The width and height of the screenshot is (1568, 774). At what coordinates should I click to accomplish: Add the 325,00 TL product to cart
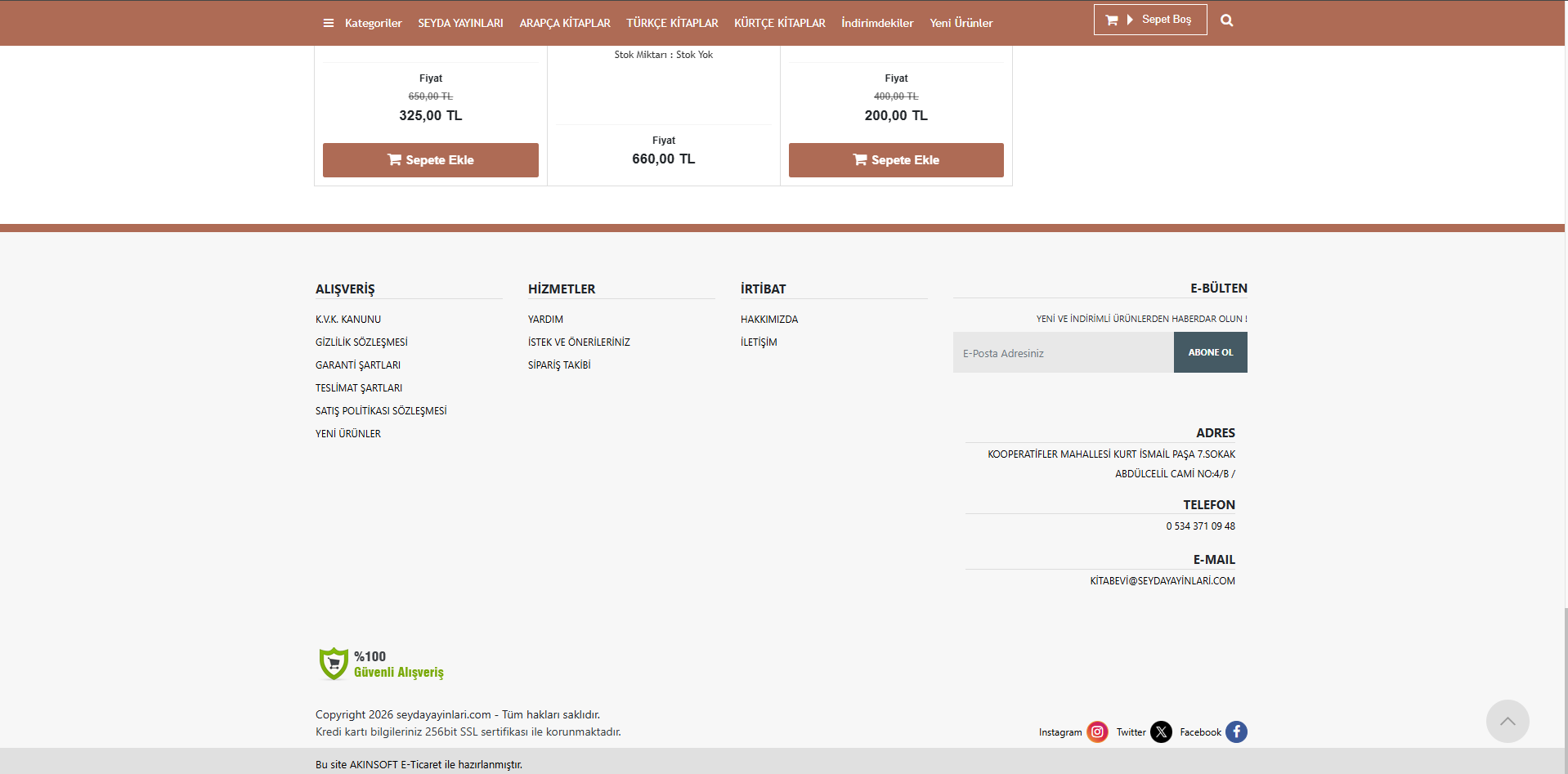coord(430,160)
